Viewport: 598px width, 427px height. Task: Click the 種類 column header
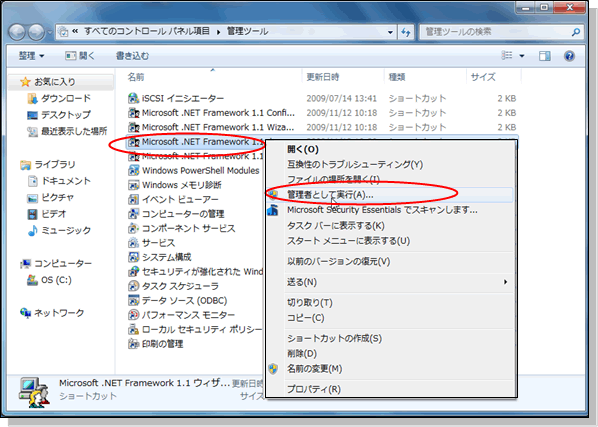[397, 77]
